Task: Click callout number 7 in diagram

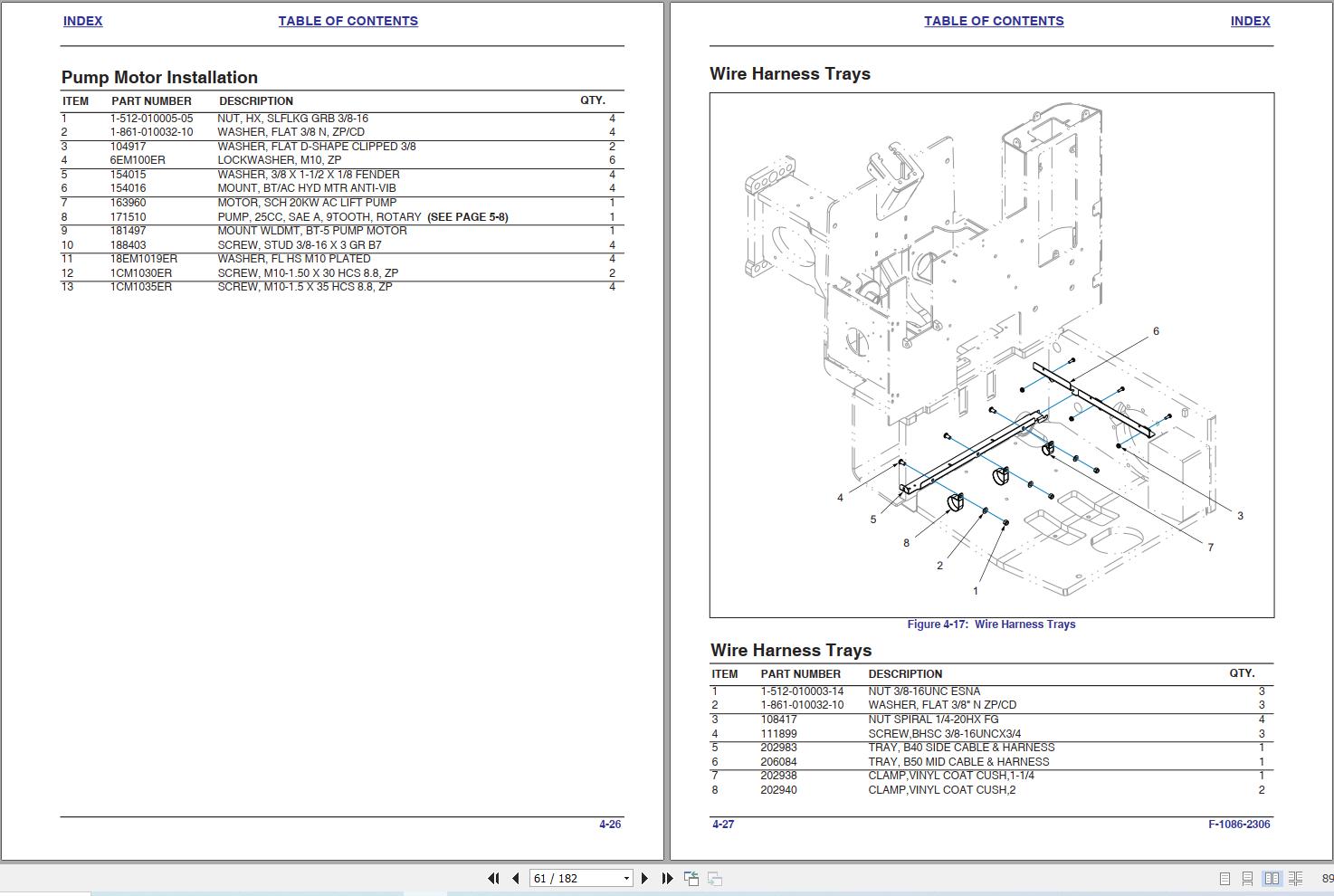Action: point(1210,547)
